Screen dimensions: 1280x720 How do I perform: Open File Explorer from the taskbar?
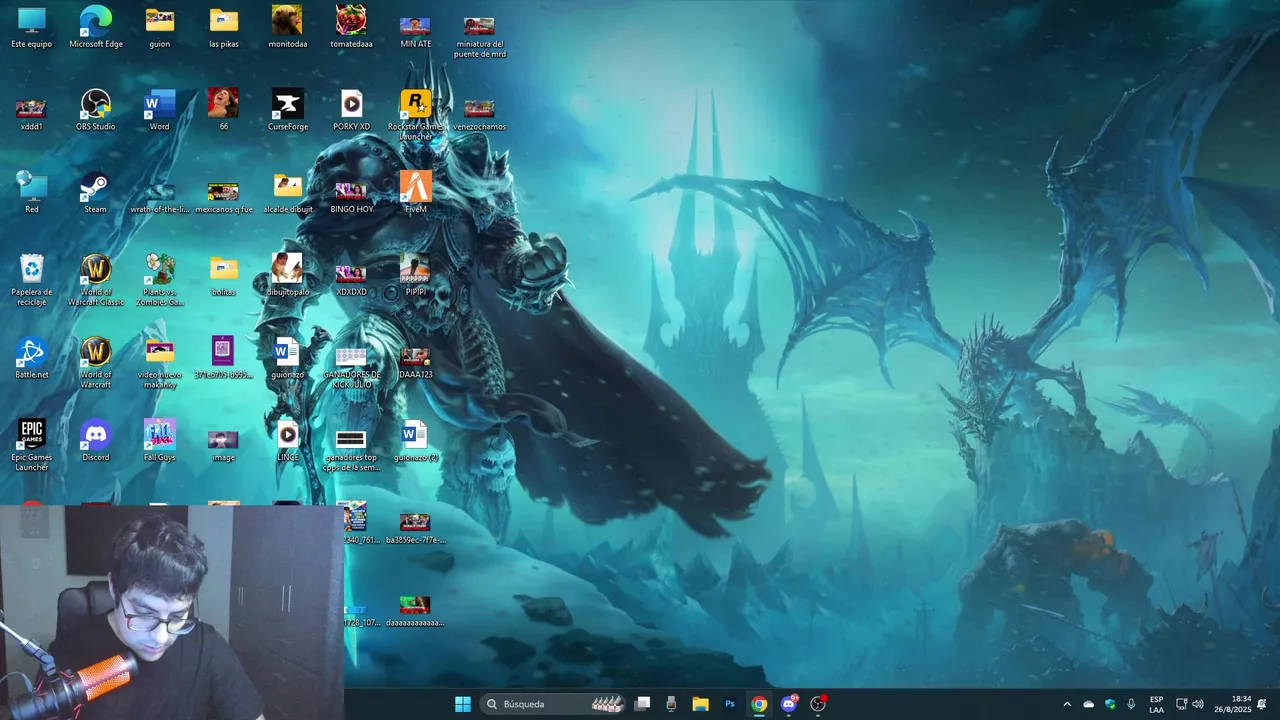point(700,704)
